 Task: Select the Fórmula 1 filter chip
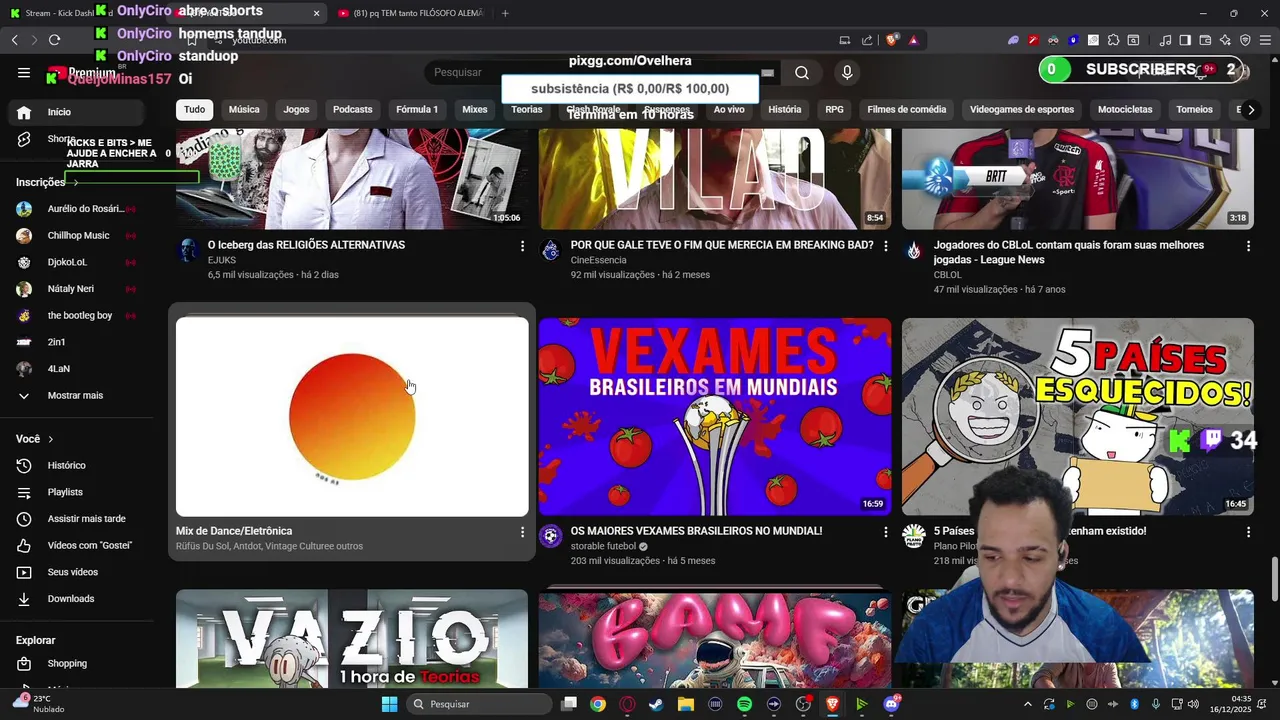tap(417, 109)
